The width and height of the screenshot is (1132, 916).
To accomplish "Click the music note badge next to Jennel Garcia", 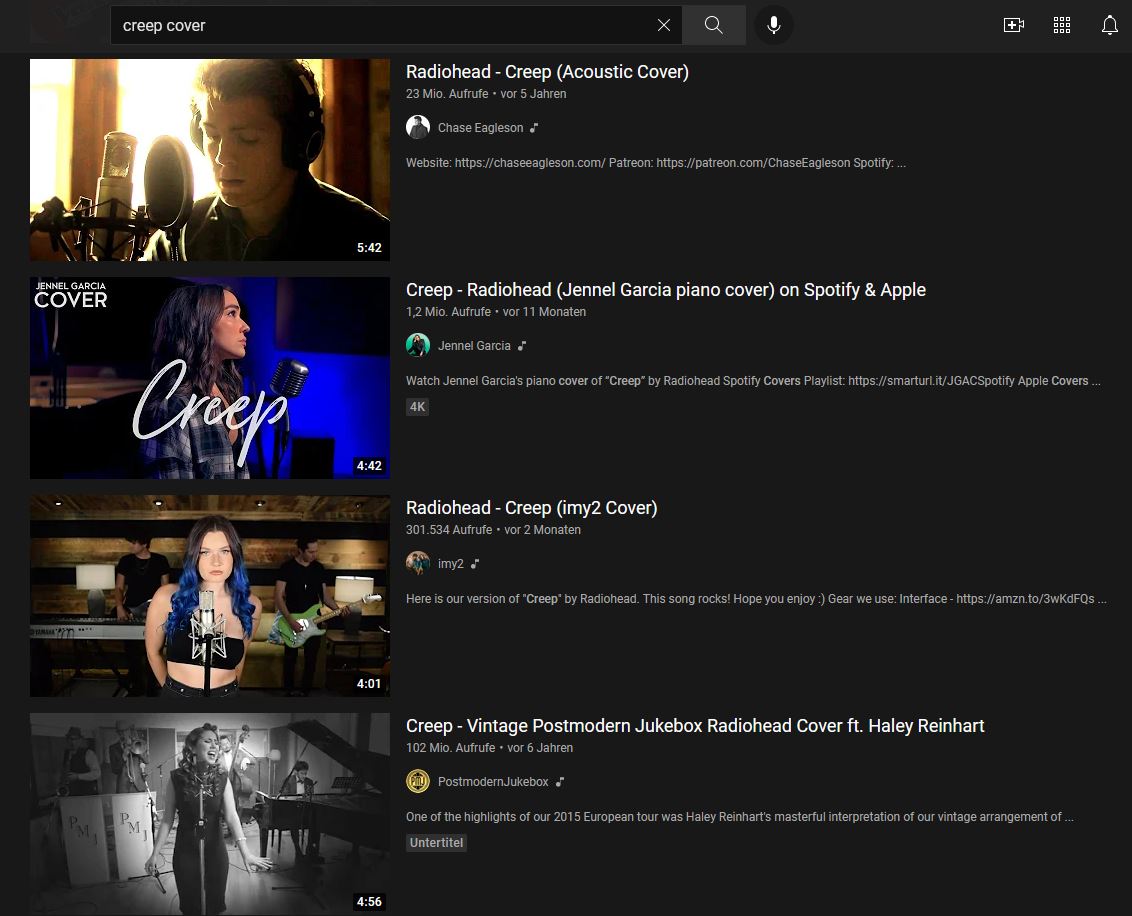I will (521, 346).
